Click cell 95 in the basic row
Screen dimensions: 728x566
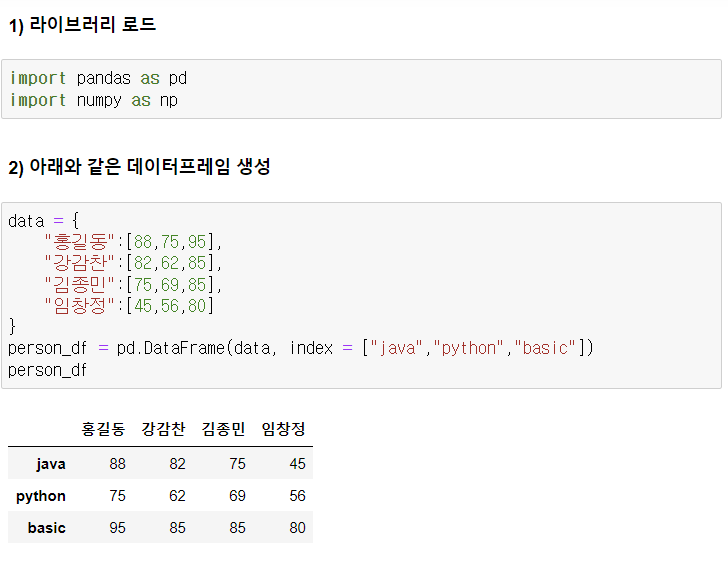click(x=117, y=527)
